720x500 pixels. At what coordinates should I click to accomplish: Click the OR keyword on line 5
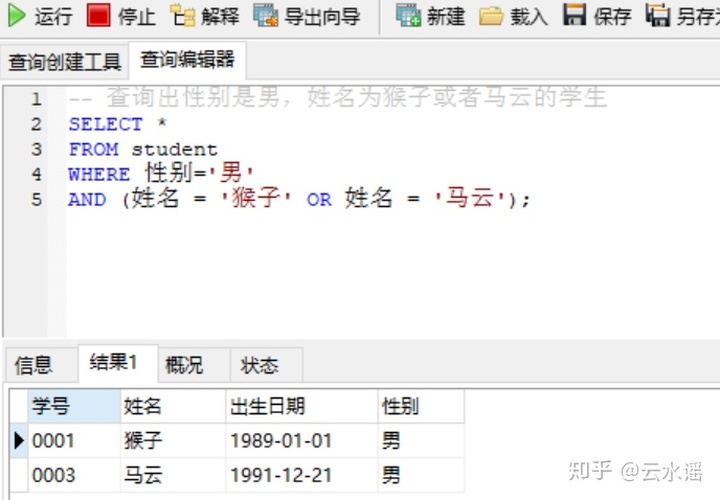[x=319, y=200]
